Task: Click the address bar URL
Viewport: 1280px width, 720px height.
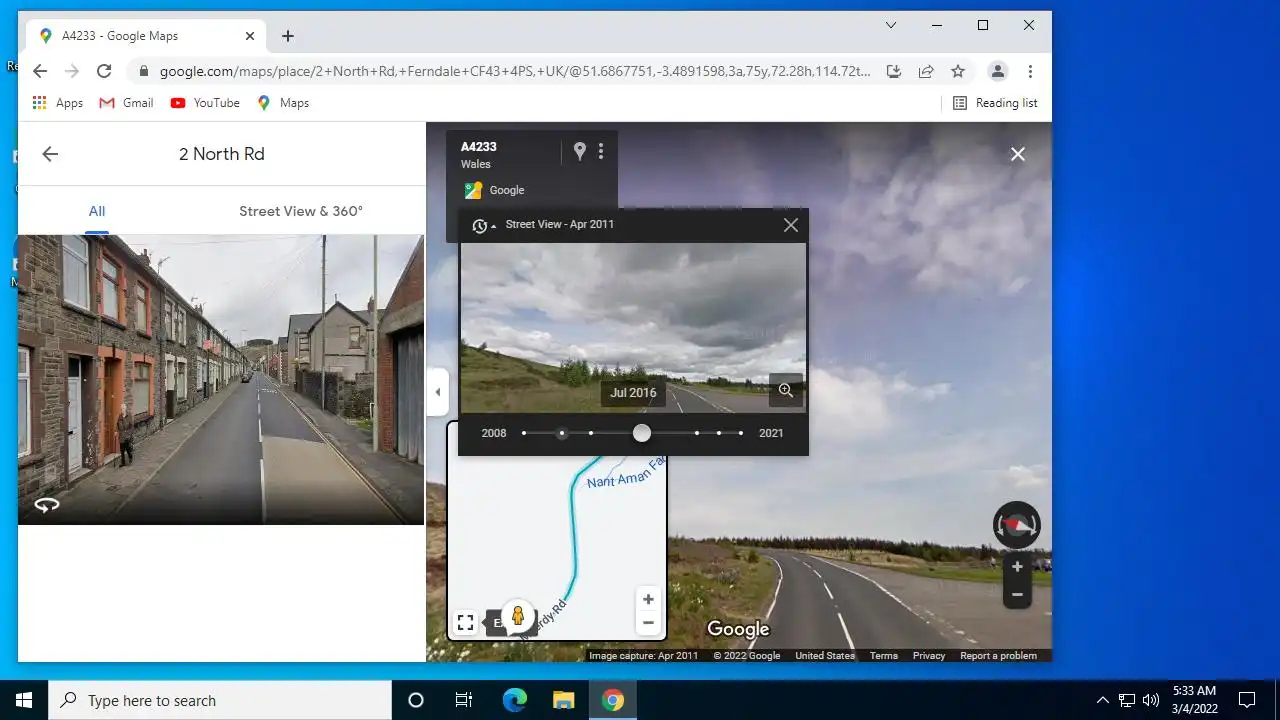Action: point(515,71)
